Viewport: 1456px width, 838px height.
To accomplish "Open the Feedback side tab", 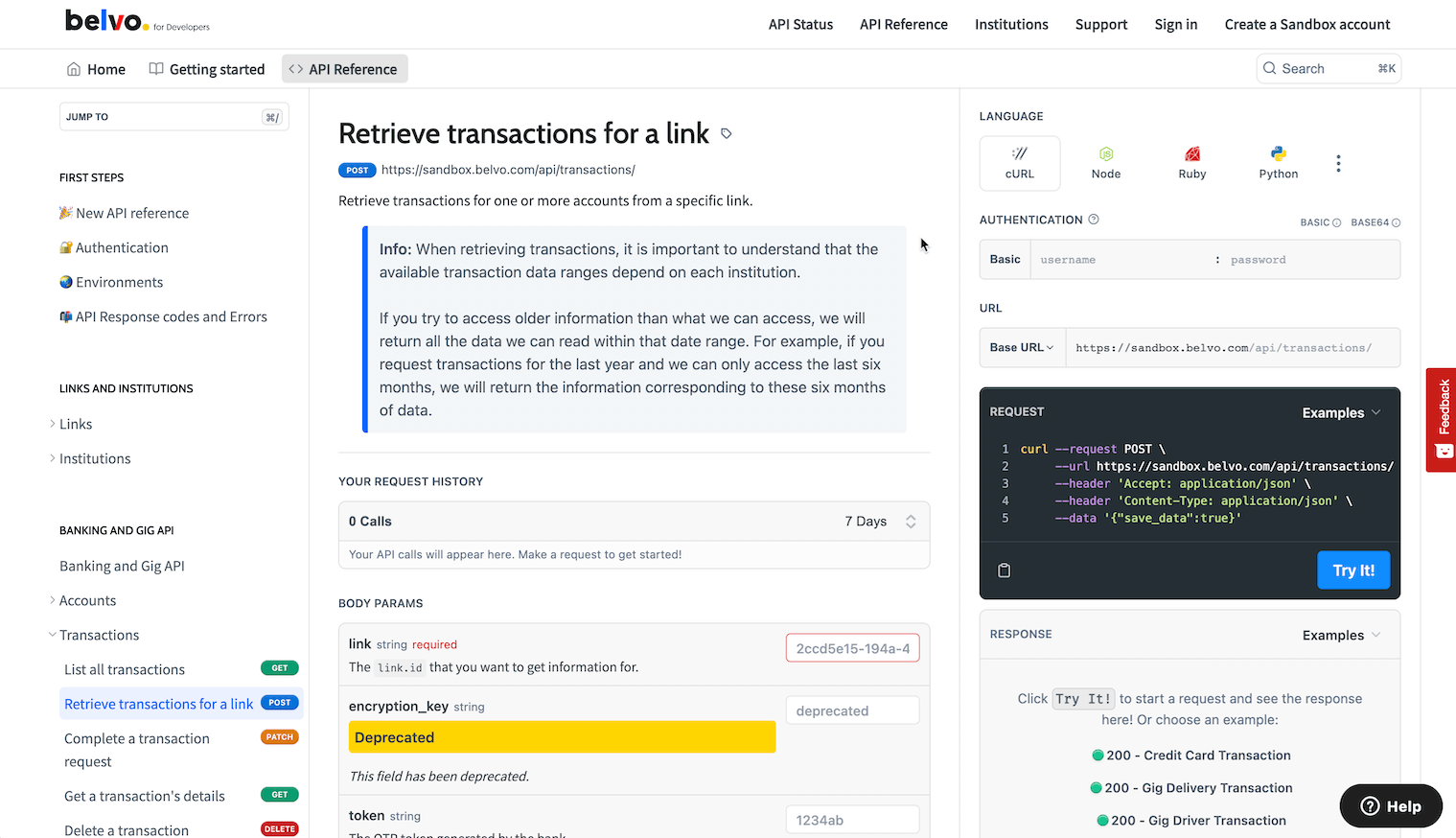I will point(1442,420).
